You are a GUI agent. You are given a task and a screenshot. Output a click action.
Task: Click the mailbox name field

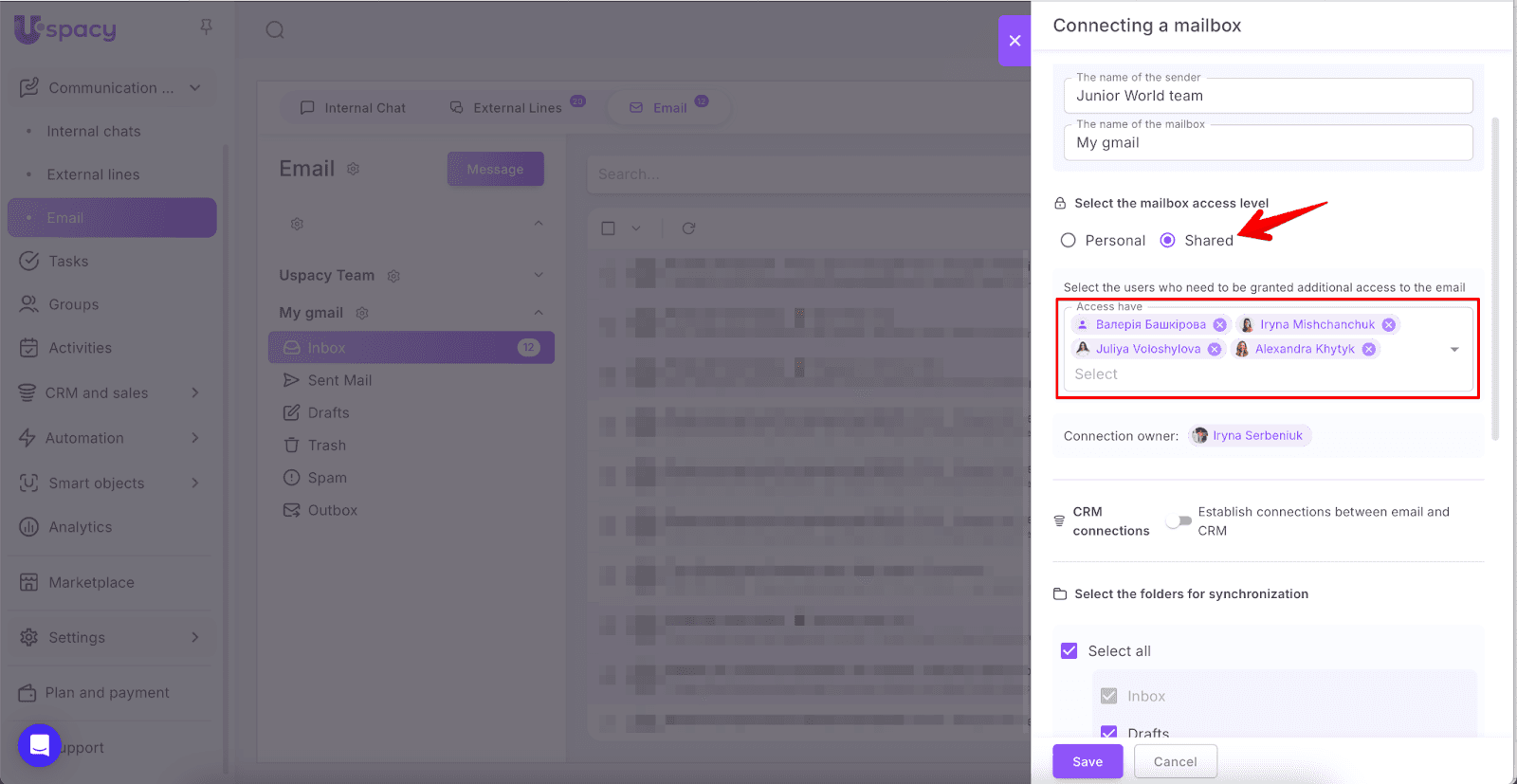[x=1268, y=142]
